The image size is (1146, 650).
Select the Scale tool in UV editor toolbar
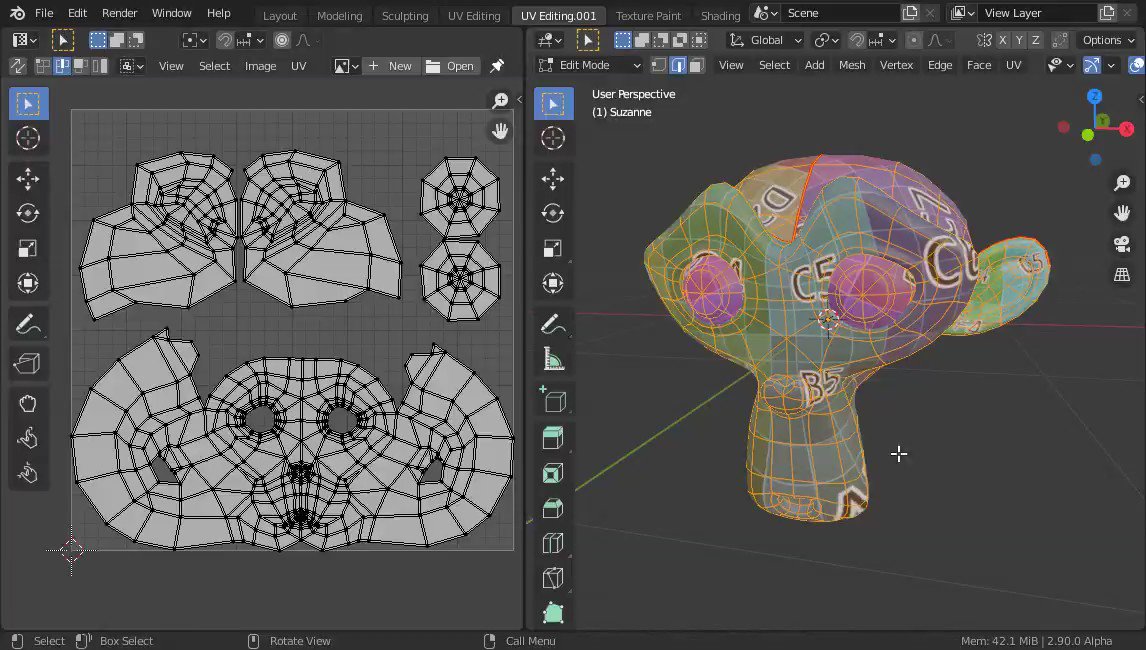pos(28,249)
